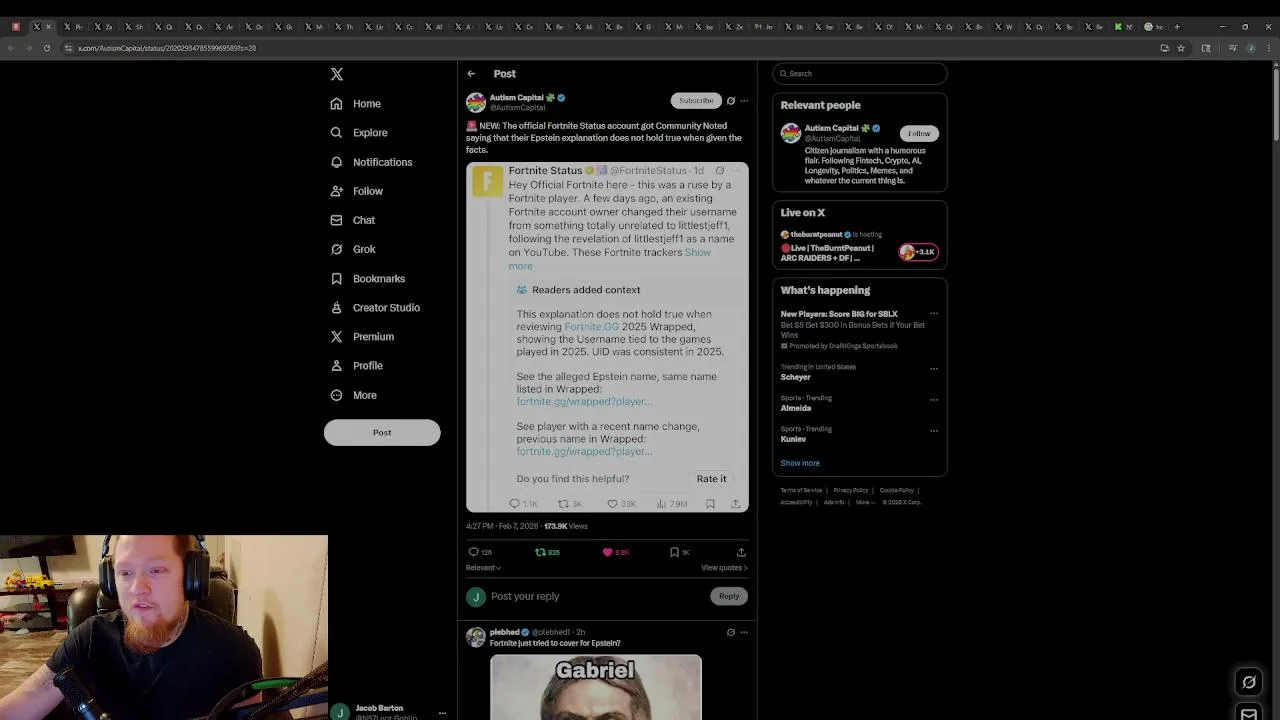Follow Autism Capital in Relevant people
Viewport: 1280px width, 720px height.
919,133
